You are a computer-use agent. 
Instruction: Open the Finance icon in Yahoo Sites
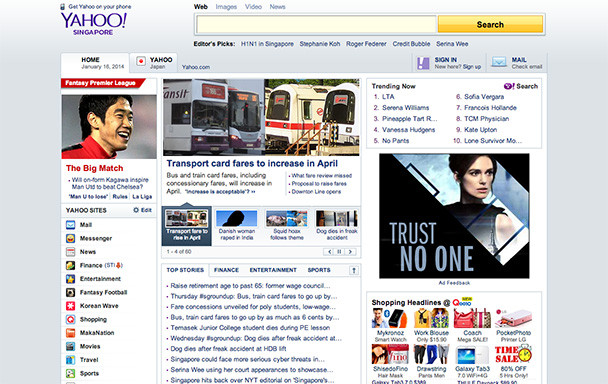point(70,266)
